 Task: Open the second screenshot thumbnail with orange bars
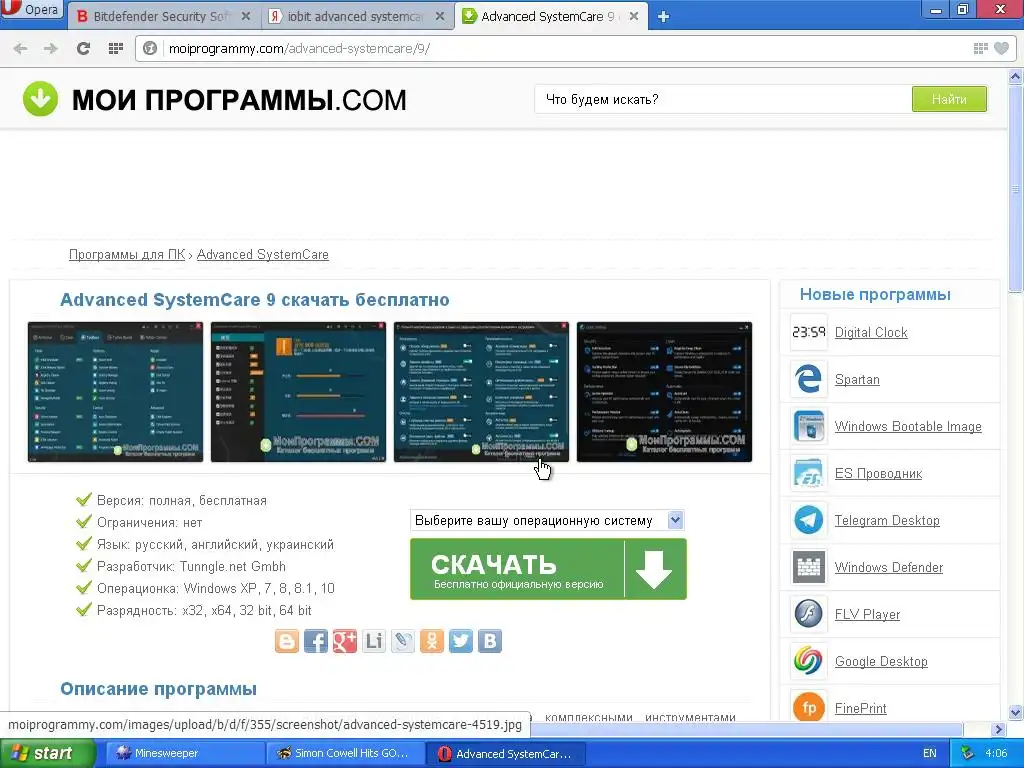(298, 392)
